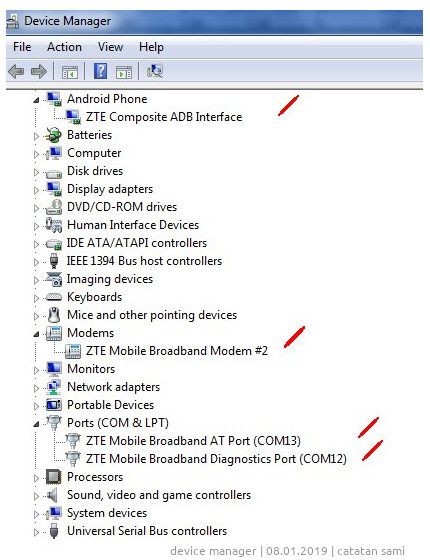Select ZTE Mobile Broadband Modem #2 label
Screen dimensions: 430x560
177,351
